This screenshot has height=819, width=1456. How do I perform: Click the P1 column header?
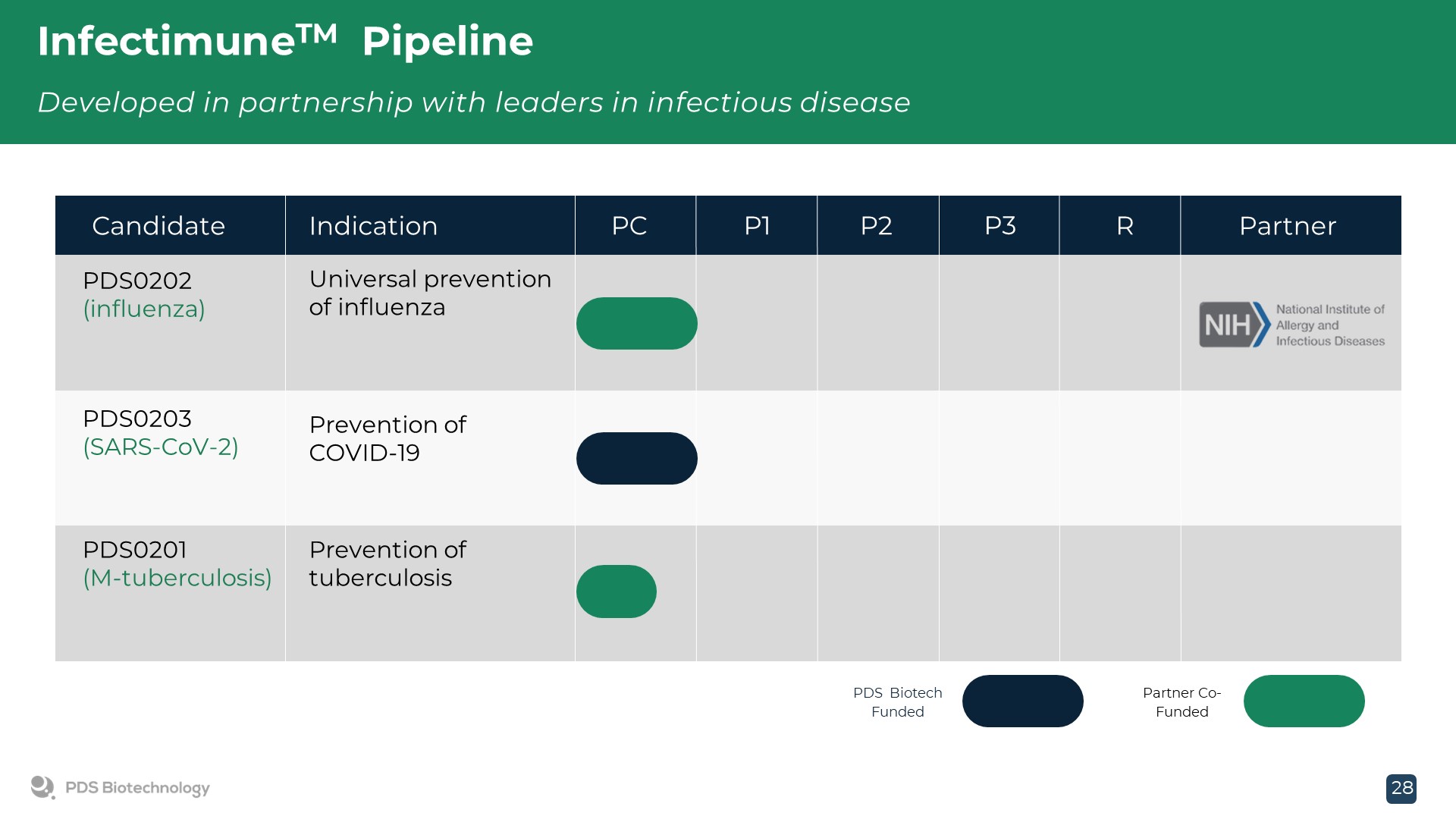click(757, 226)
